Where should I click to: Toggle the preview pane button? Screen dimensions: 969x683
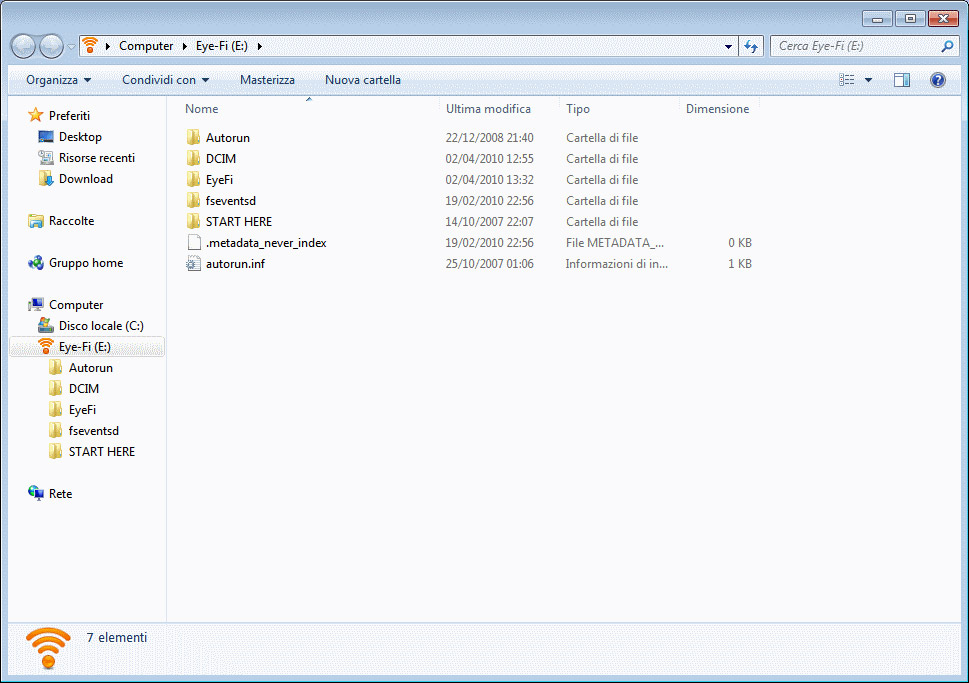click(902, 80)
